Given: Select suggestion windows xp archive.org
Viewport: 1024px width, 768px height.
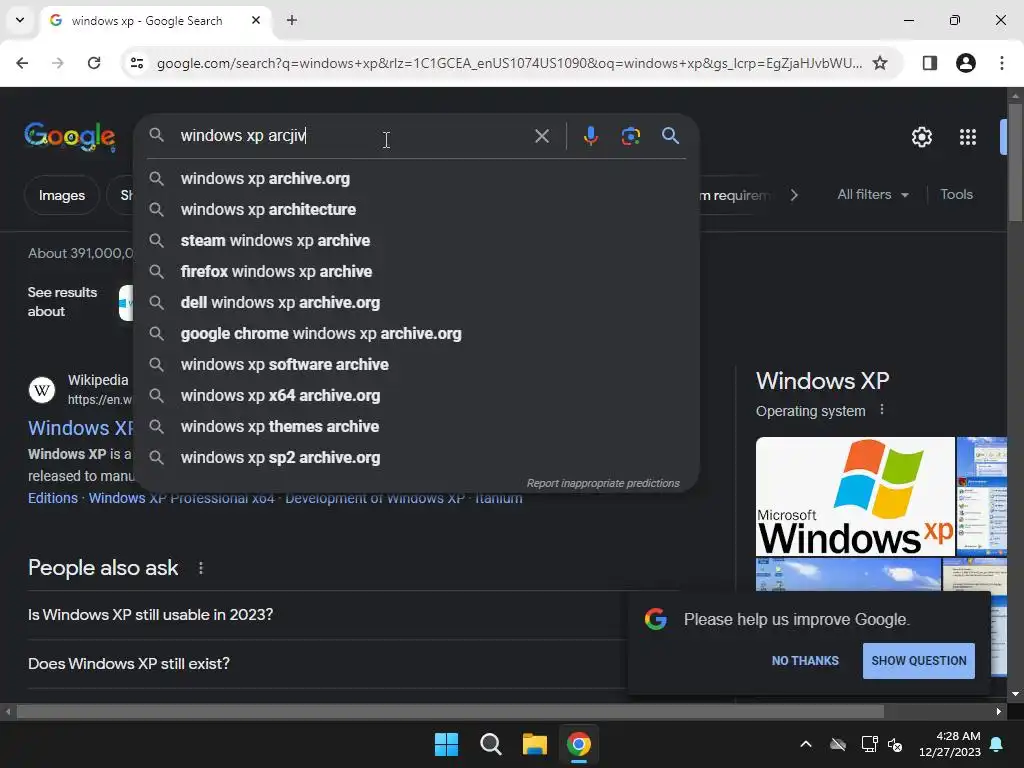Looking at the screenshot, I should [x=417, y=178].
